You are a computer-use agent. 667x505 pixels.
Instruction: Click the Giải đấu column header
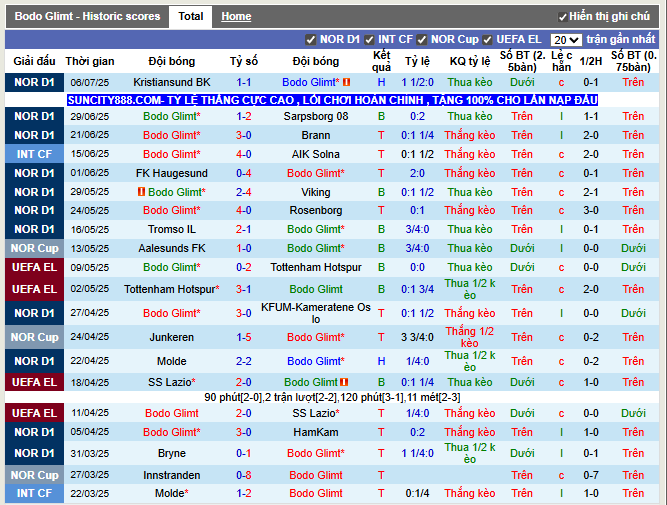pos(34,61)
